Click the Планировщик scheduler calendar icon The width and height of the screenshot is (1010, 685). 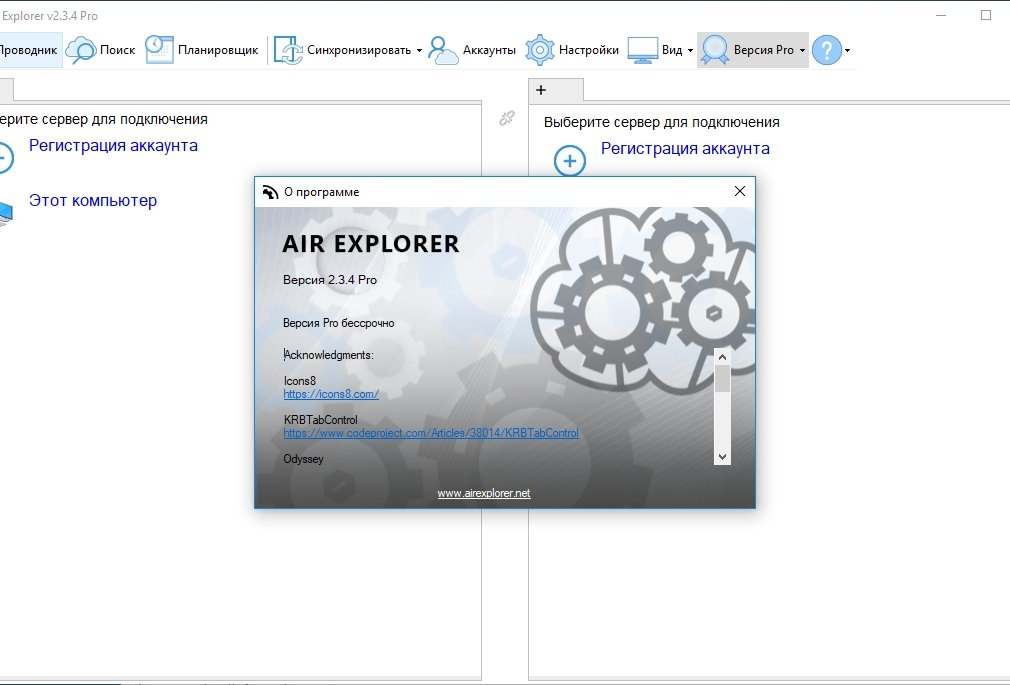(x=159, y=50)
